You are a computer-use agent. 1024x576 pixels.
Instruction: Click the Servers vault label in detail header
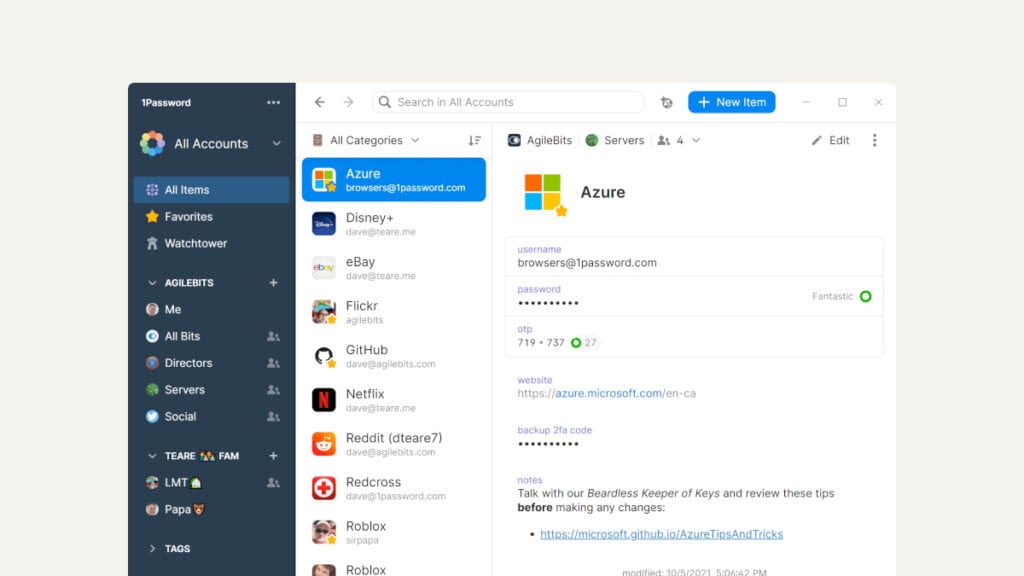tap(615, 140)
